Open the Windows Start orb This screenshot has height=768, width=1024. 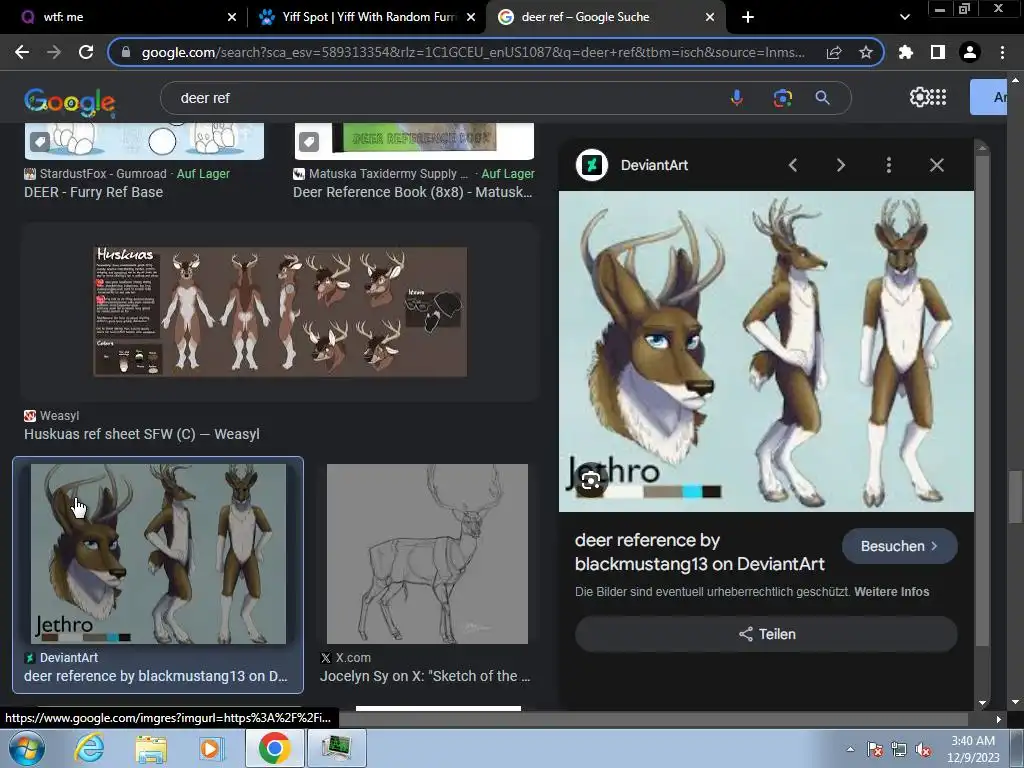(x=26, y=748)
